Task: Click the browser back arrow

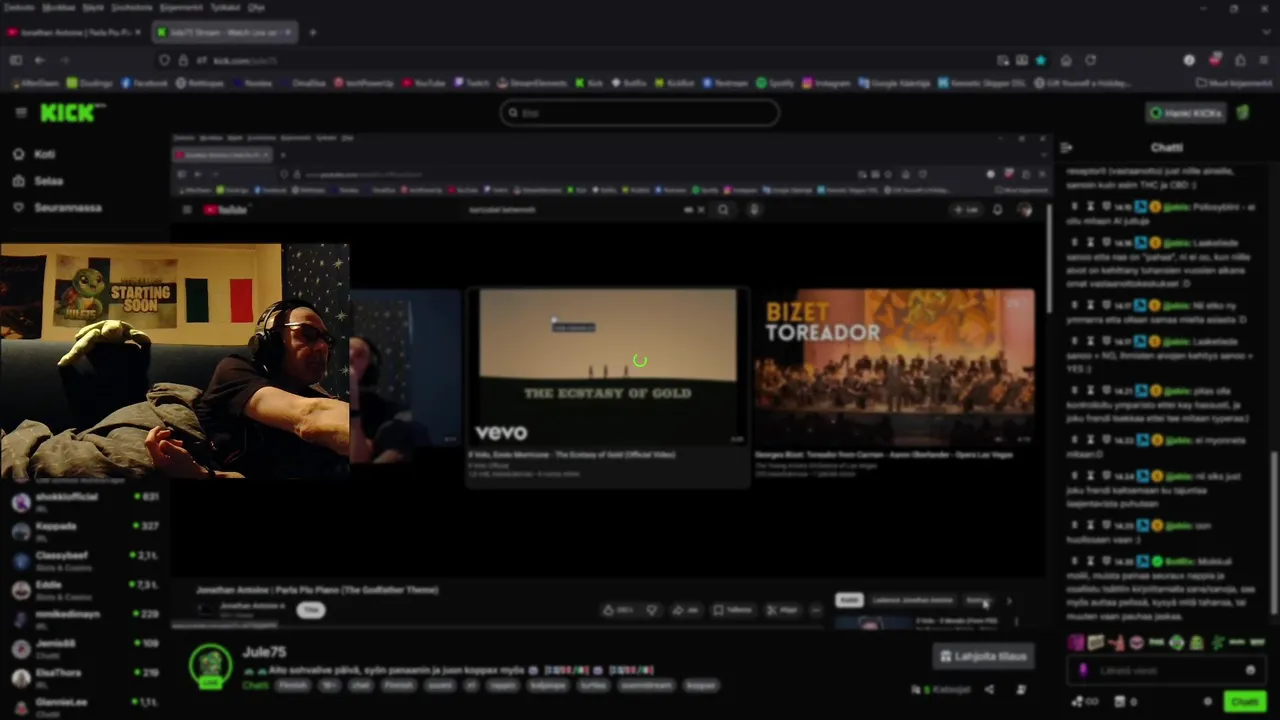Action: pyautogui.click(x=40, y=60)
